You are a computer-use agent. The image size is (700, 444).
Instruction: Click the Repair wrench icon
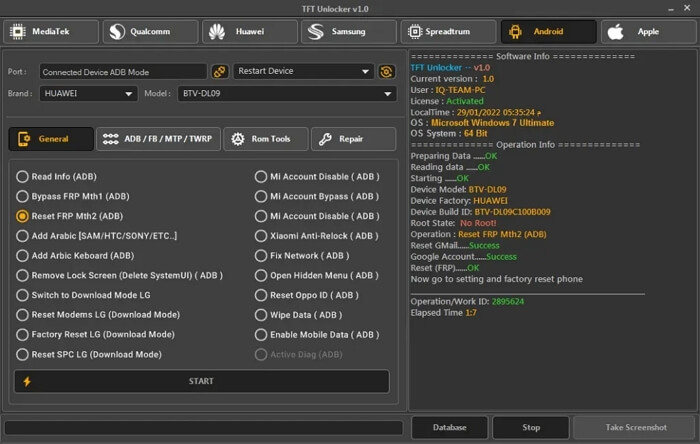tap(325, 139)
